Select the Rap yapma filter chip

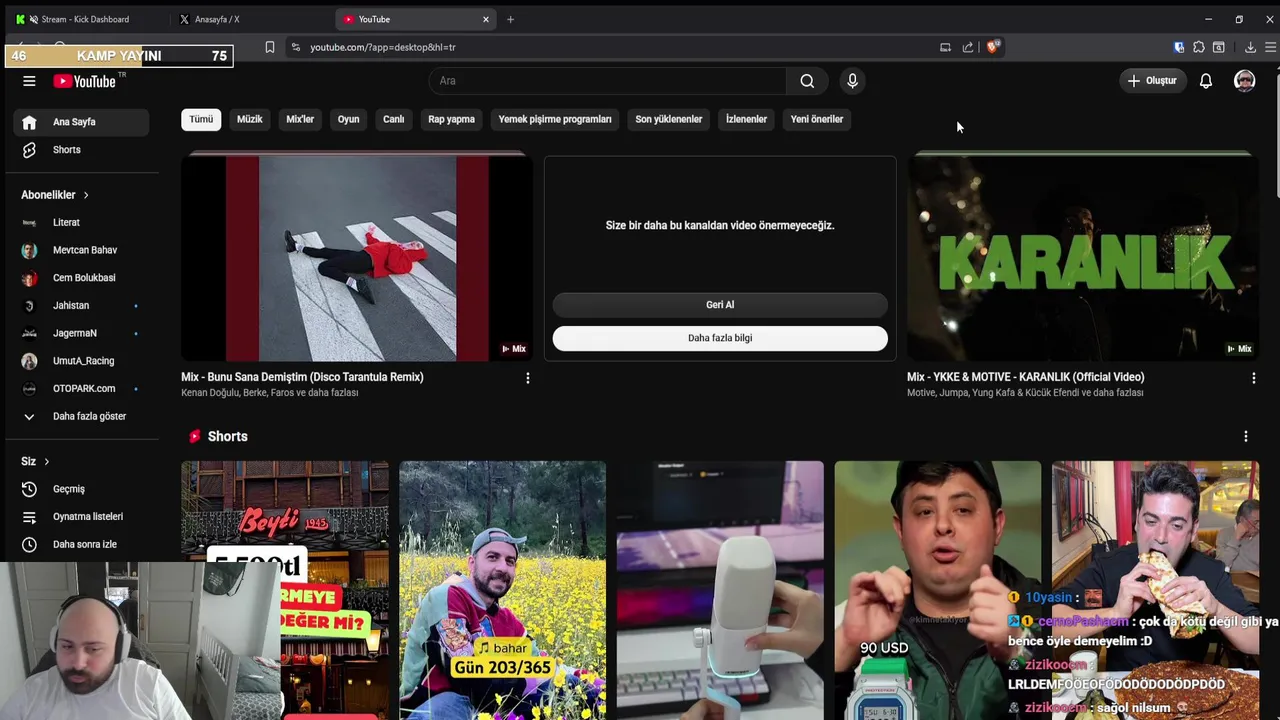451,119
